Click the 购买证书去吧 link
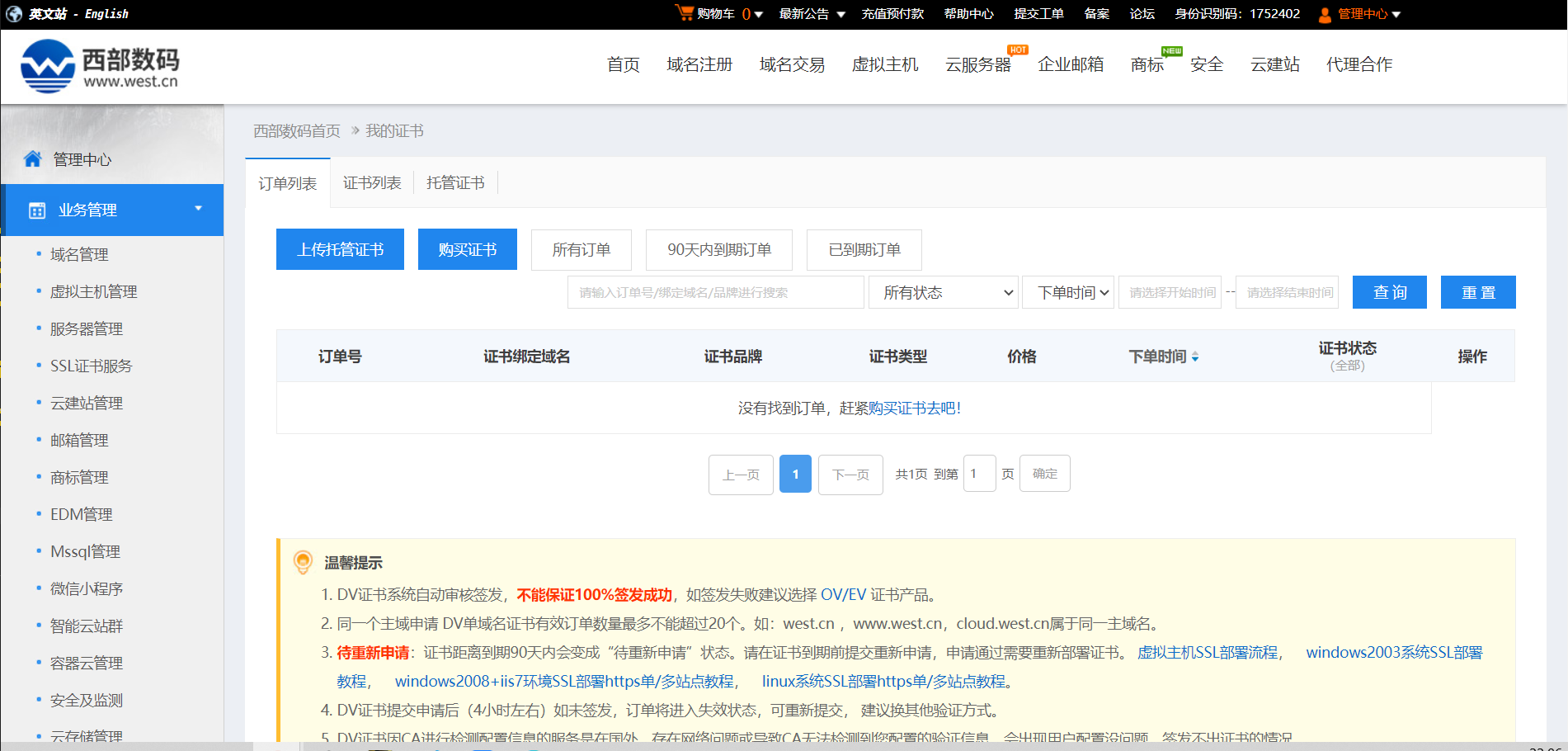Viewport: 1568px width, 751px height. tap(912, 408)
